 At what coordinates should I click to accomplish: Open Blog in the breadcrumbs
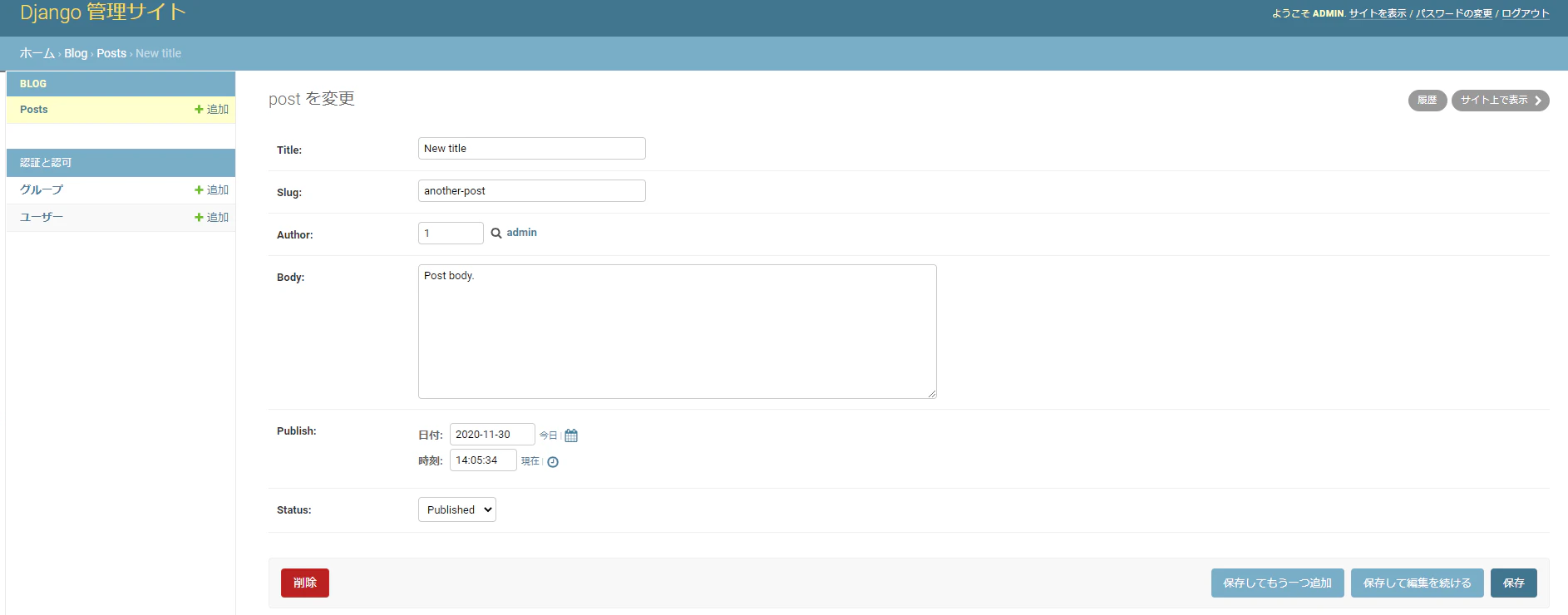(76, 53)
